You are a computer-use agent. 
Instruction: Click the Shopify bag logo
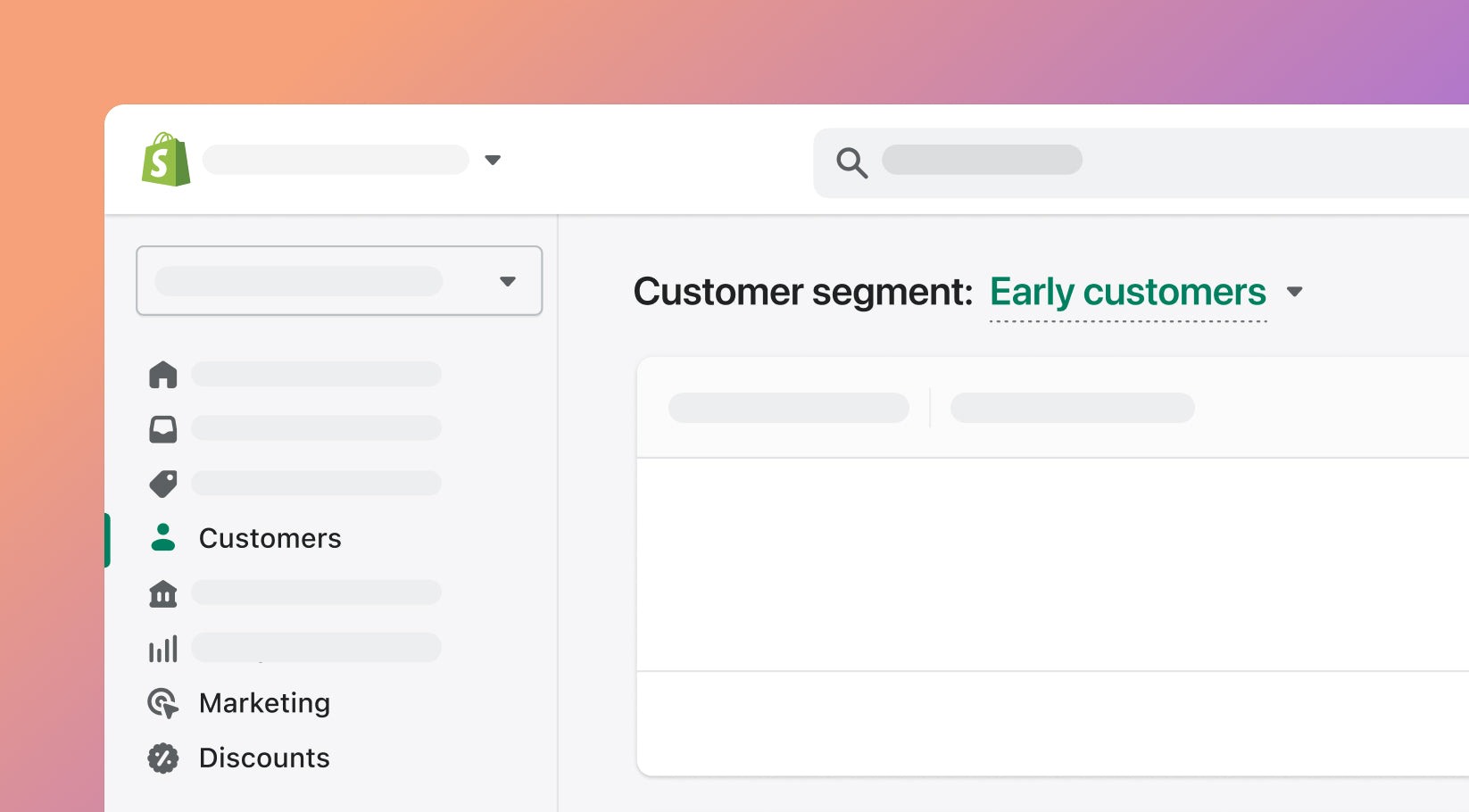[166, 160]
